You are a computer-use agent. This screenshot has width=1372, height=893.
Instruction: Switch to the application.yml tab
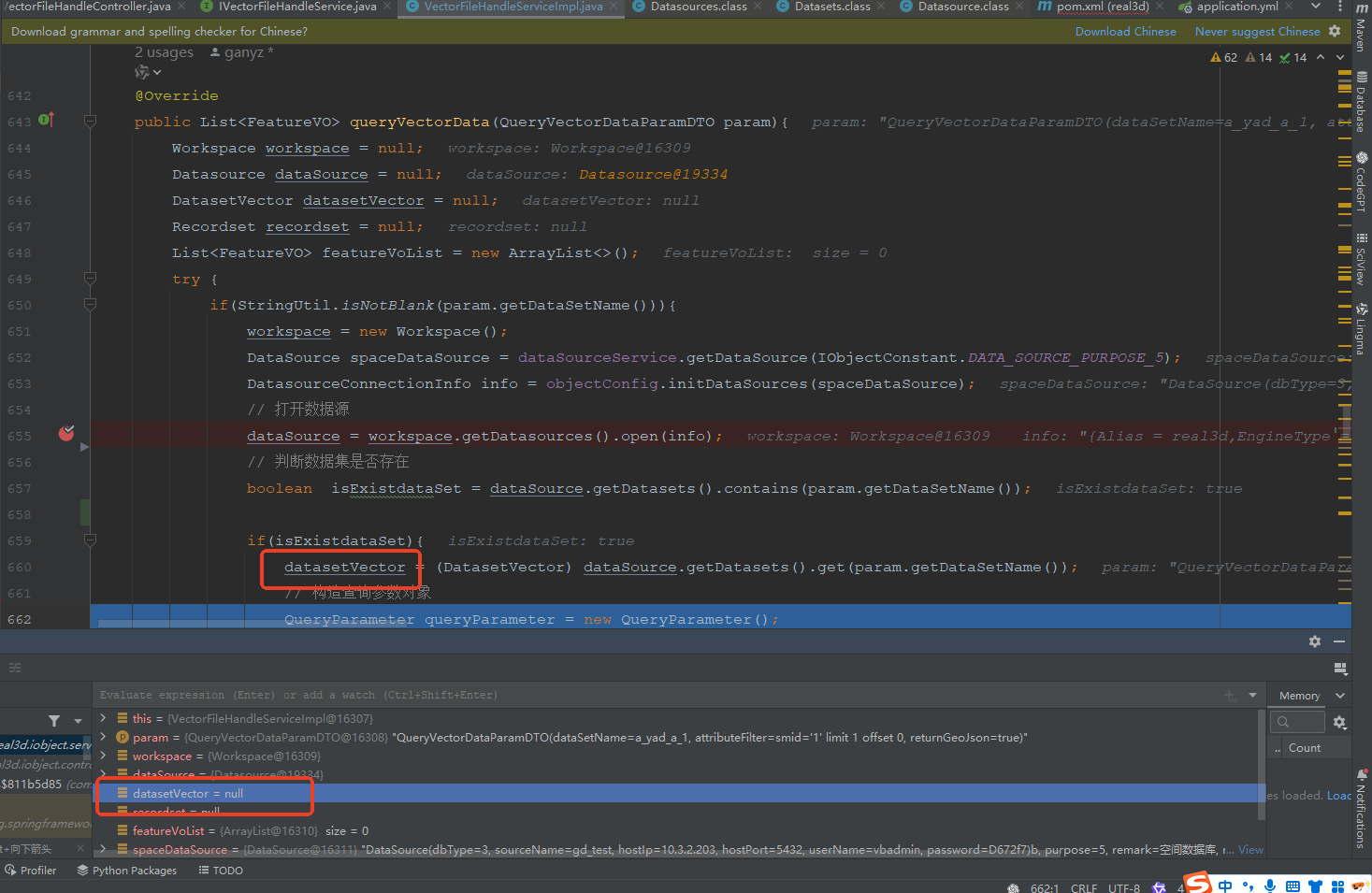pyautogui.click(x=1236, y=7)
